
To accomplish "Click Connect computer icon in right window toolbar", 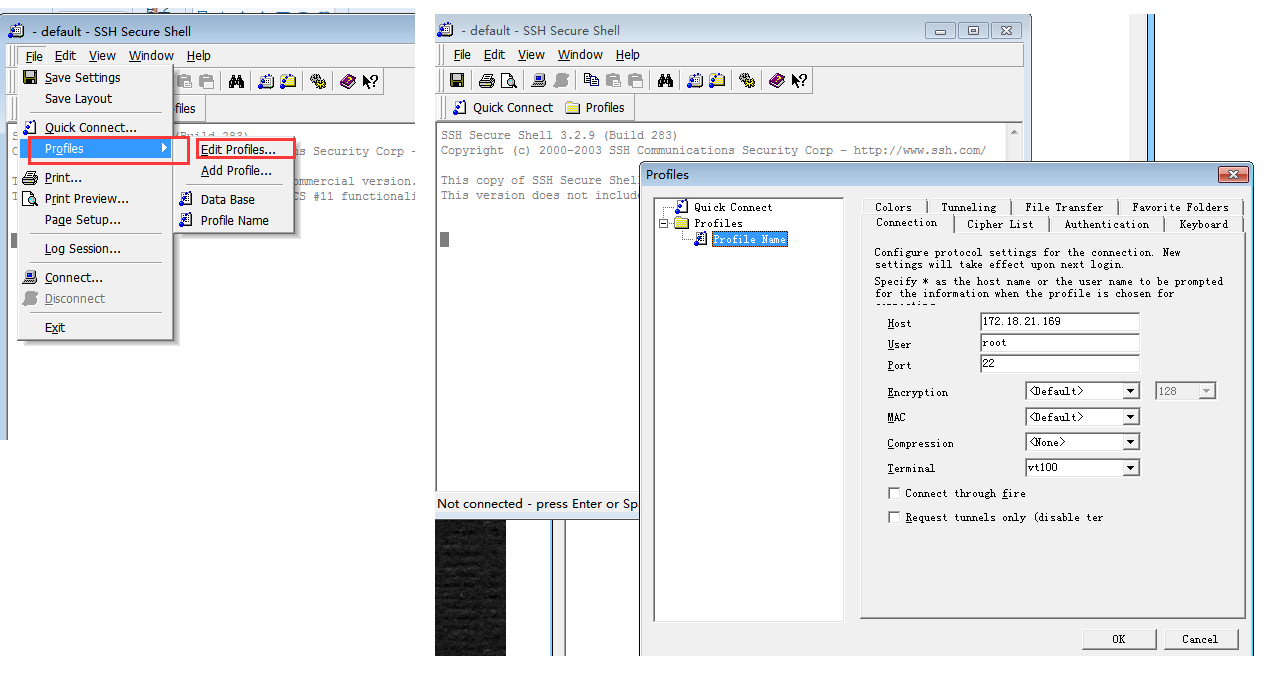I will pyautogui.click(x=539, y=81).
